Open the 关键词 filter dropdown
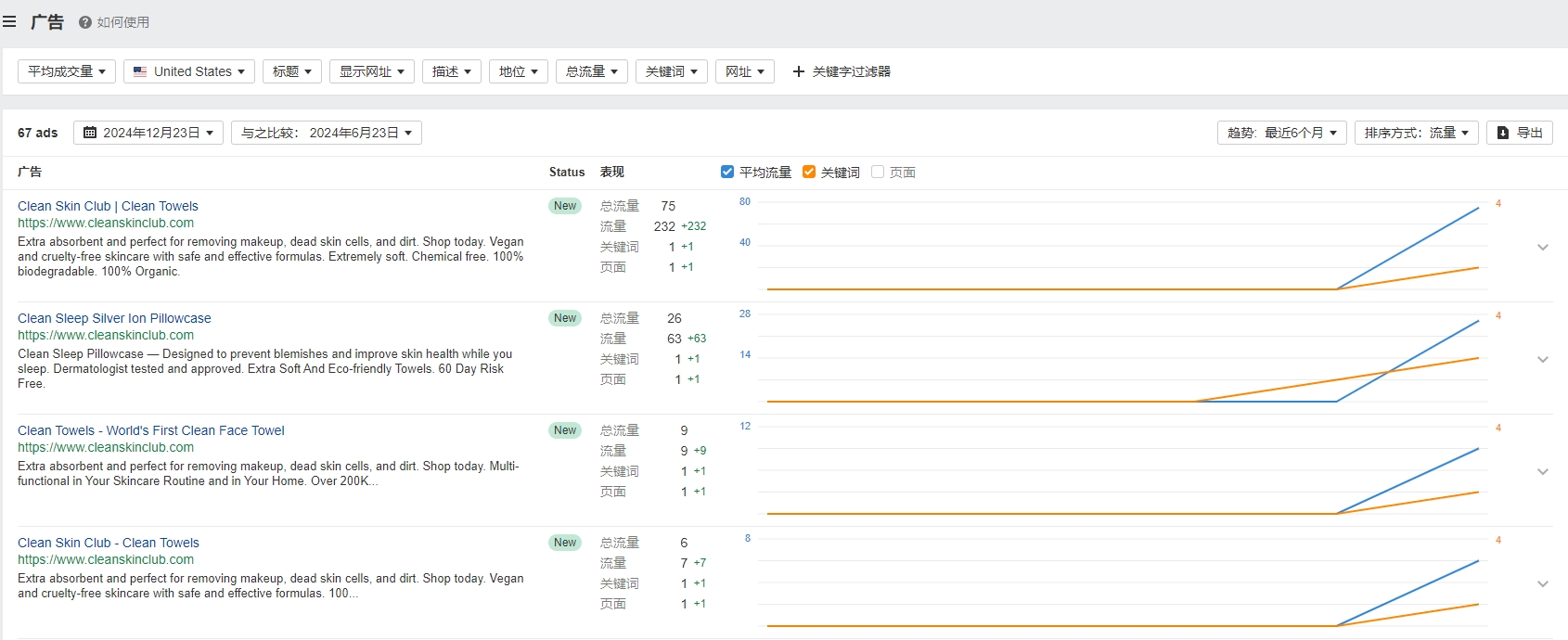The width and height of the screenshot is (1568, 640). [x=672, y=71]
